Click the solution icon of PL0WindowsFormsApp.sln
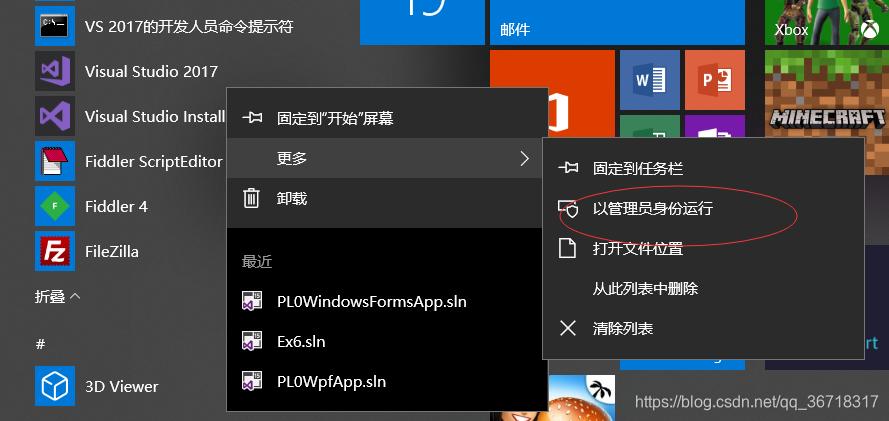This screenshot has width=889, height=421. pos(251,301)
